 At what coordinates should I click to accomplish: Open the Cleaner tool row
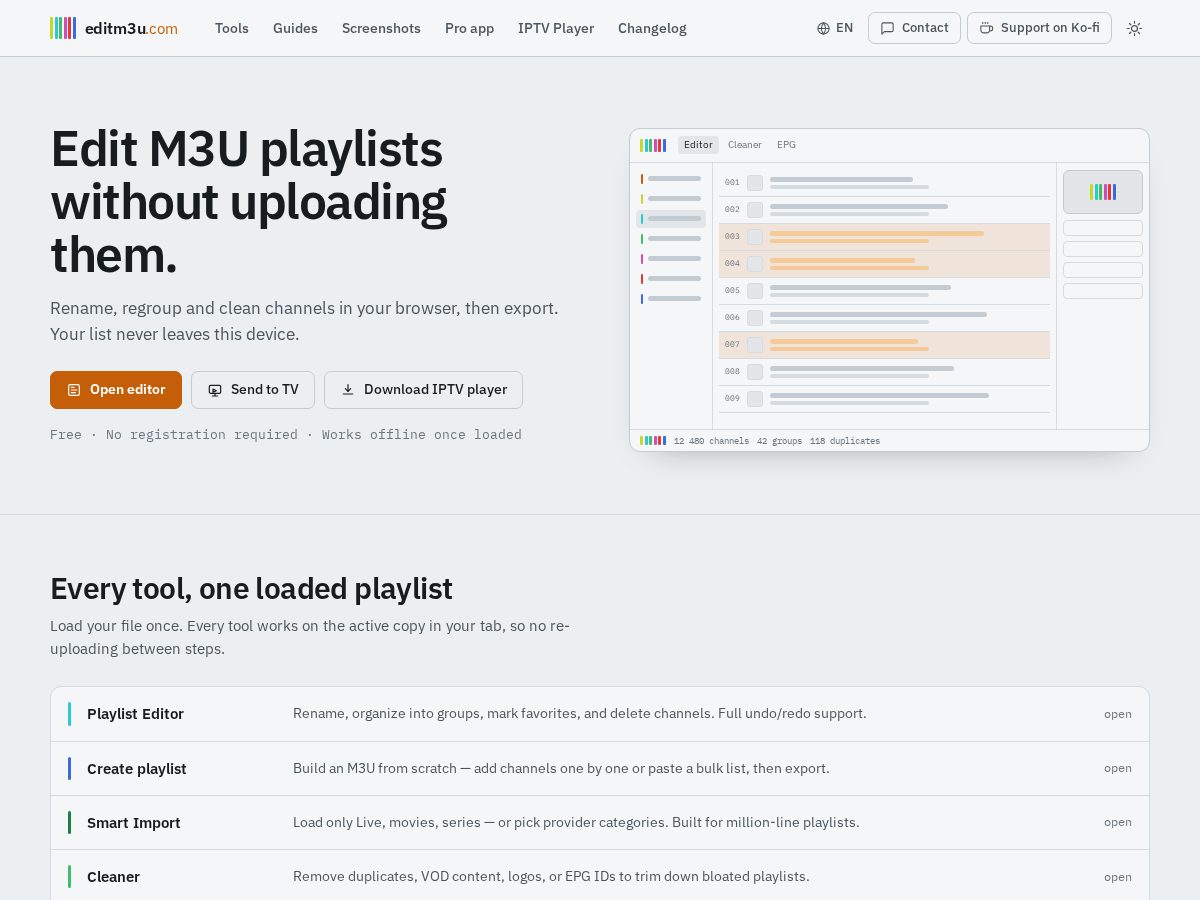(x=600, y=877)
